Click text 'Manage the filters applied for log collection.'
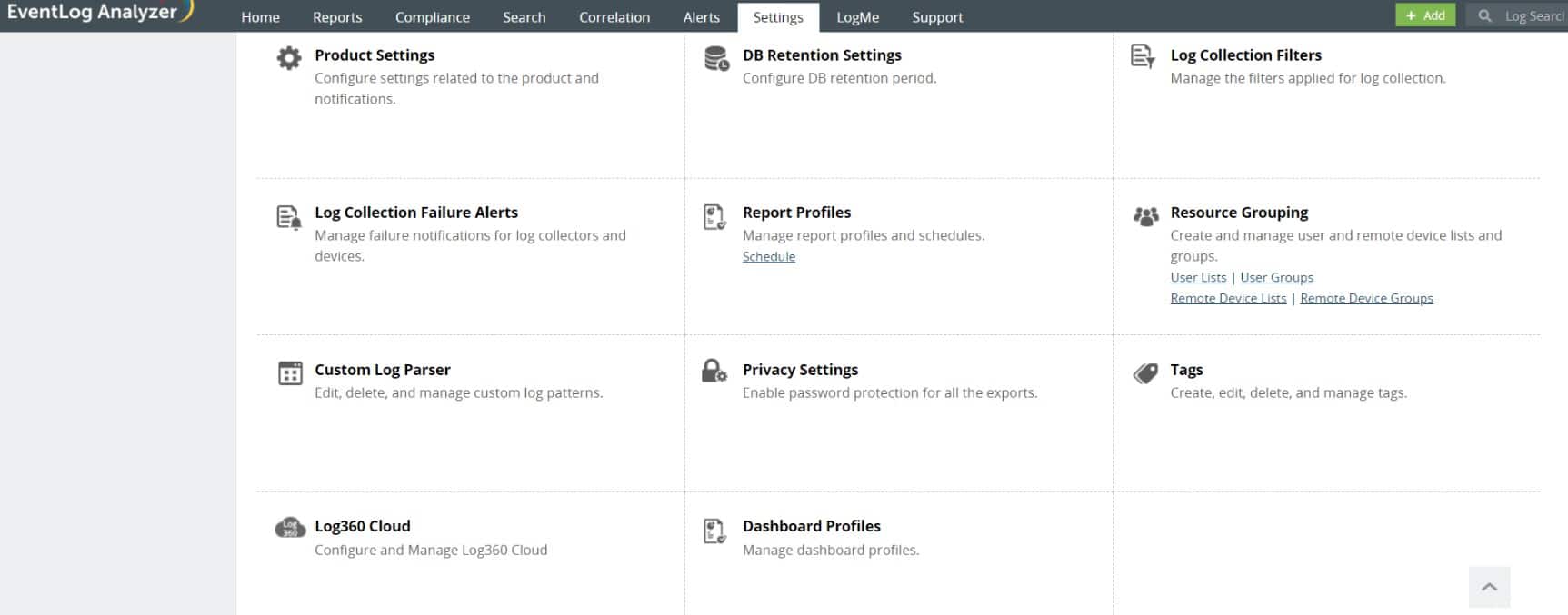1568x615 pixels. click(1308, 78)
